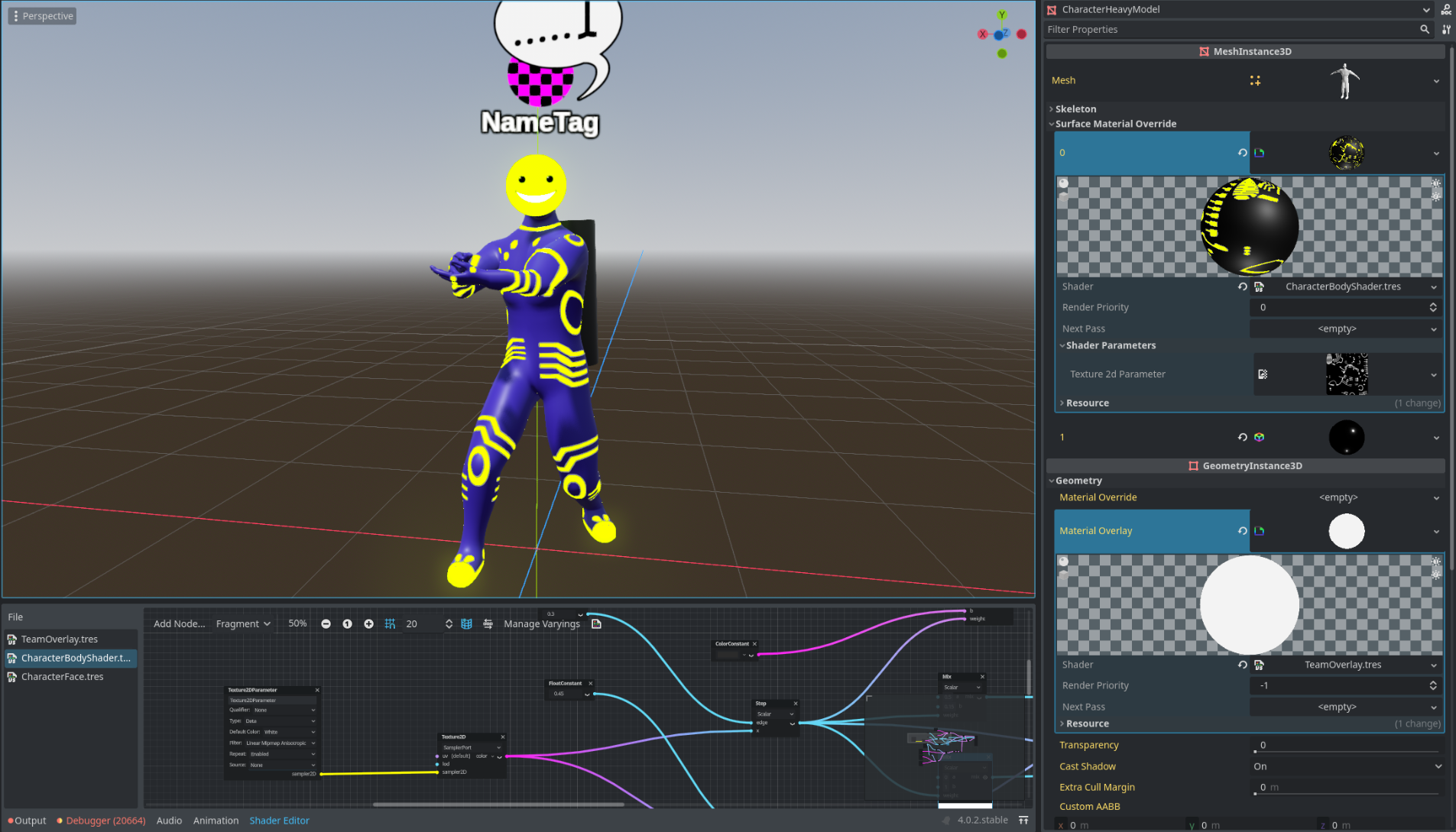The width and height of the screenshot is (1456, 832).
Task: Toggle snap to grid in shader editor
Action: coord(390,623)
